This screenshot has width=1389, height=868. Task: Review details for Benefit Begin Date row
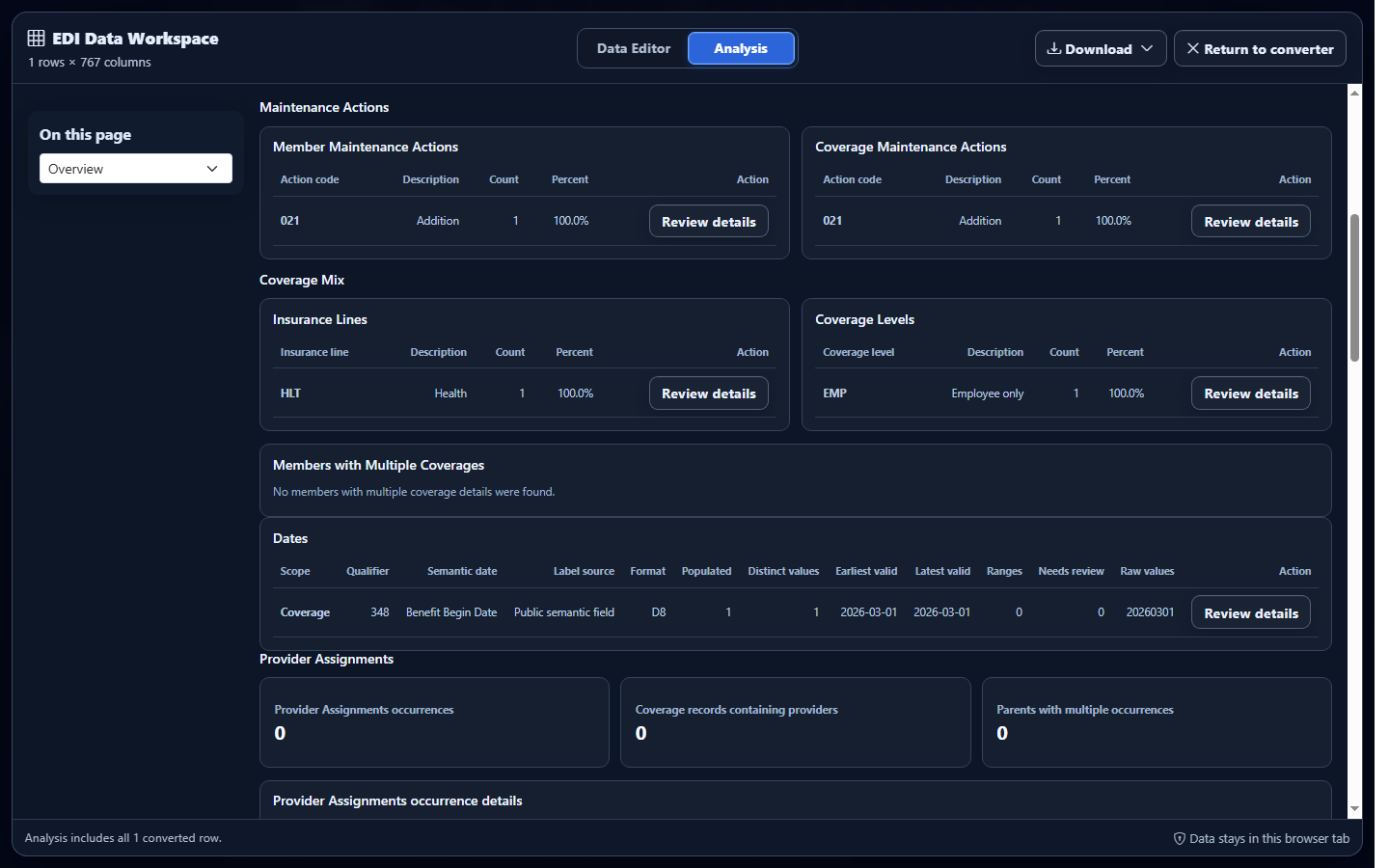(1251, 613)
